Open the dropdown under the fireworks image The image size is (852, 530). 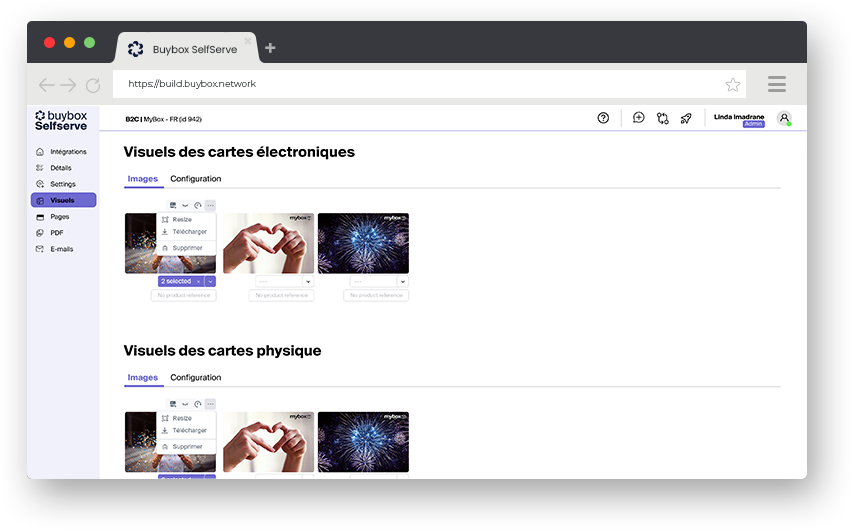pyautogui.click(x=403, y=282)
